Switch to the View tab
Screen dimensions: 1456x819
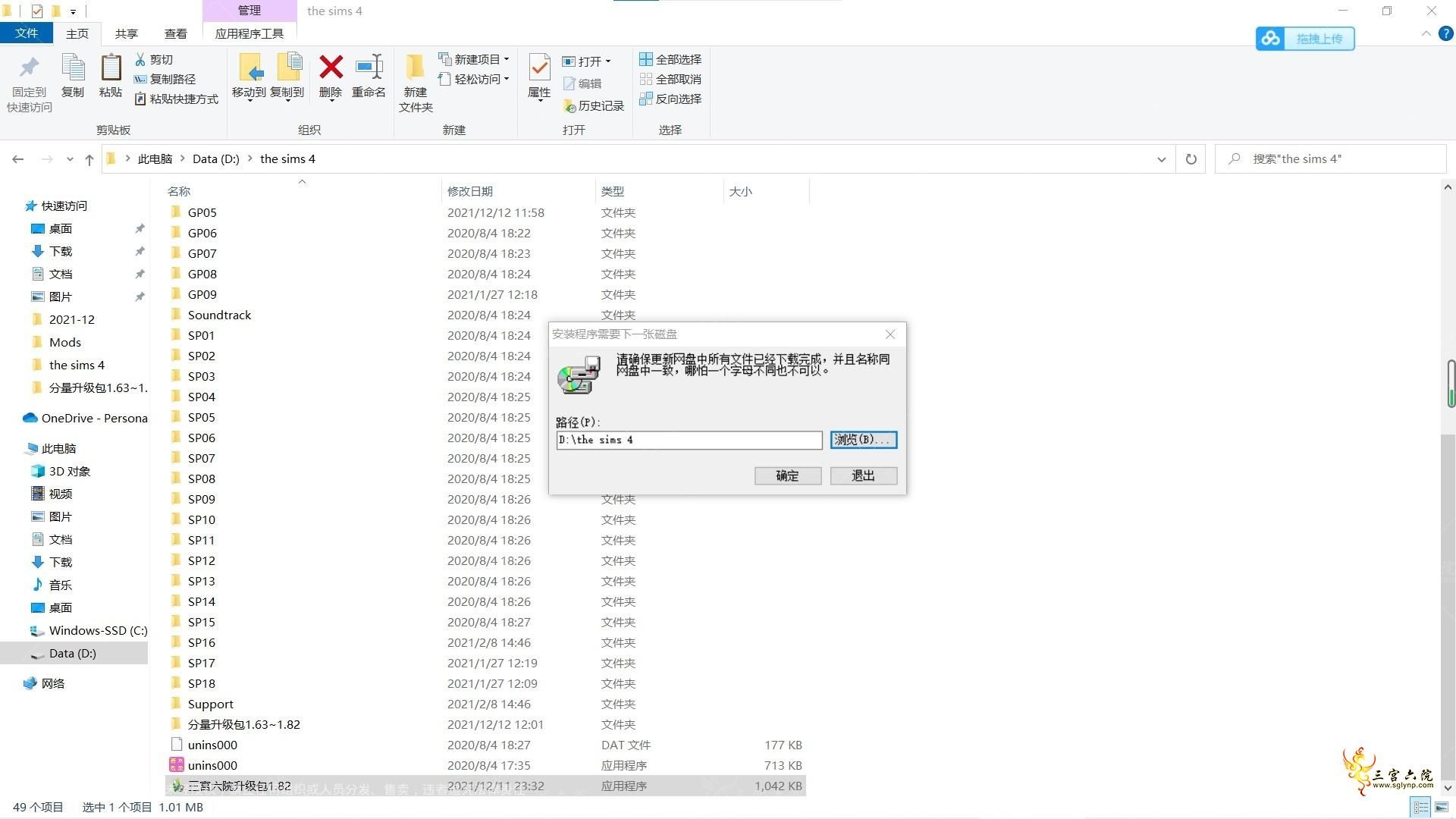(x=176, y=33)
